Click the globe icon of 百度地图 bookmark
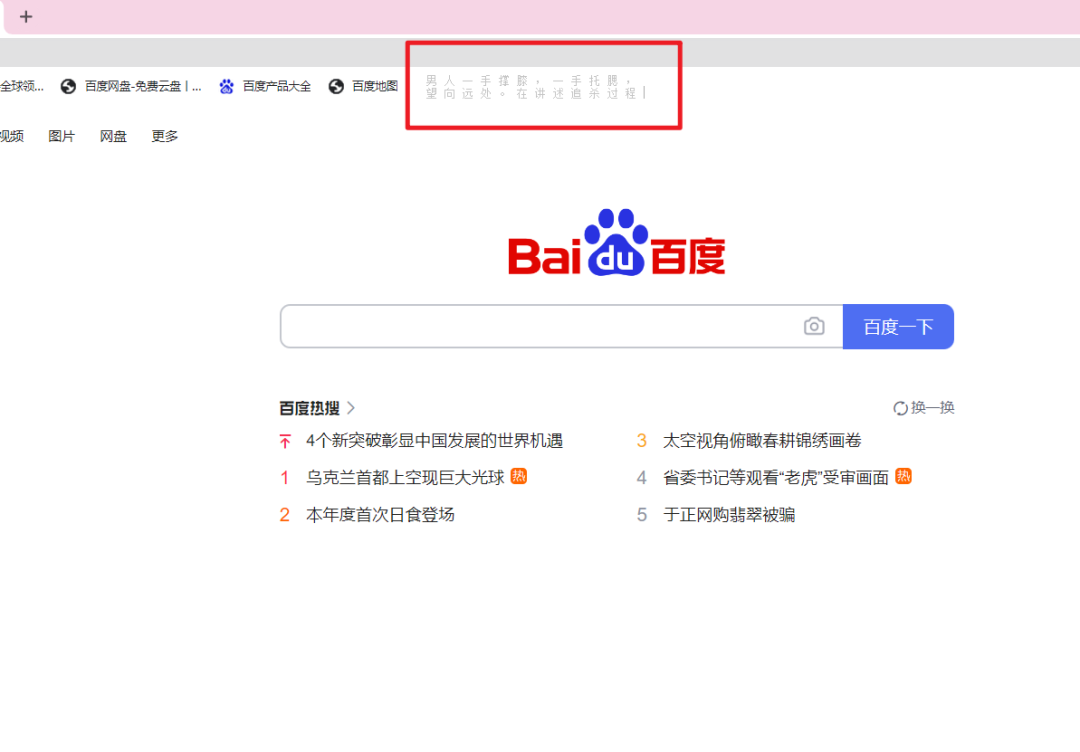The width and height of the screenshot is (1080, 752). pos(336,86)
